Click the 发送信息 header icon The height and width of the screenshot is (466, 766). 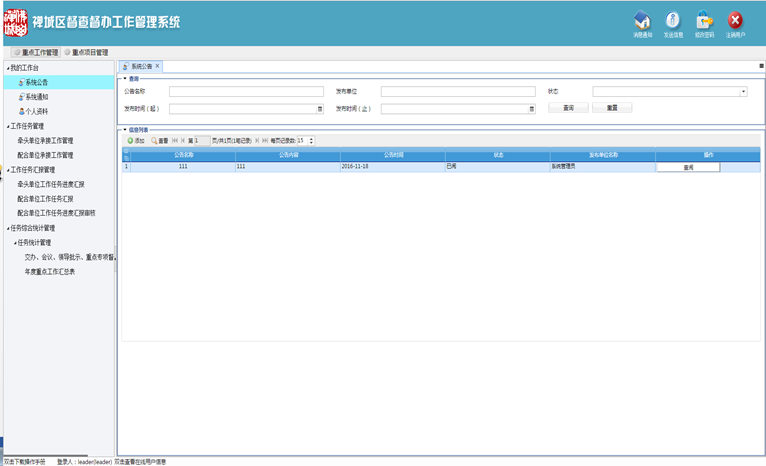pos(673,21)
